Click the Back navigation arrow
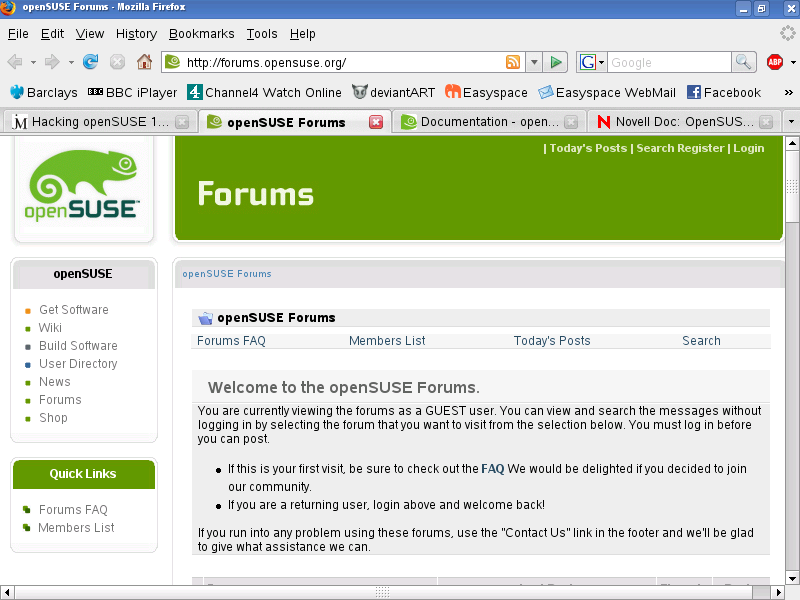The image size is (800, 600). 15,62
